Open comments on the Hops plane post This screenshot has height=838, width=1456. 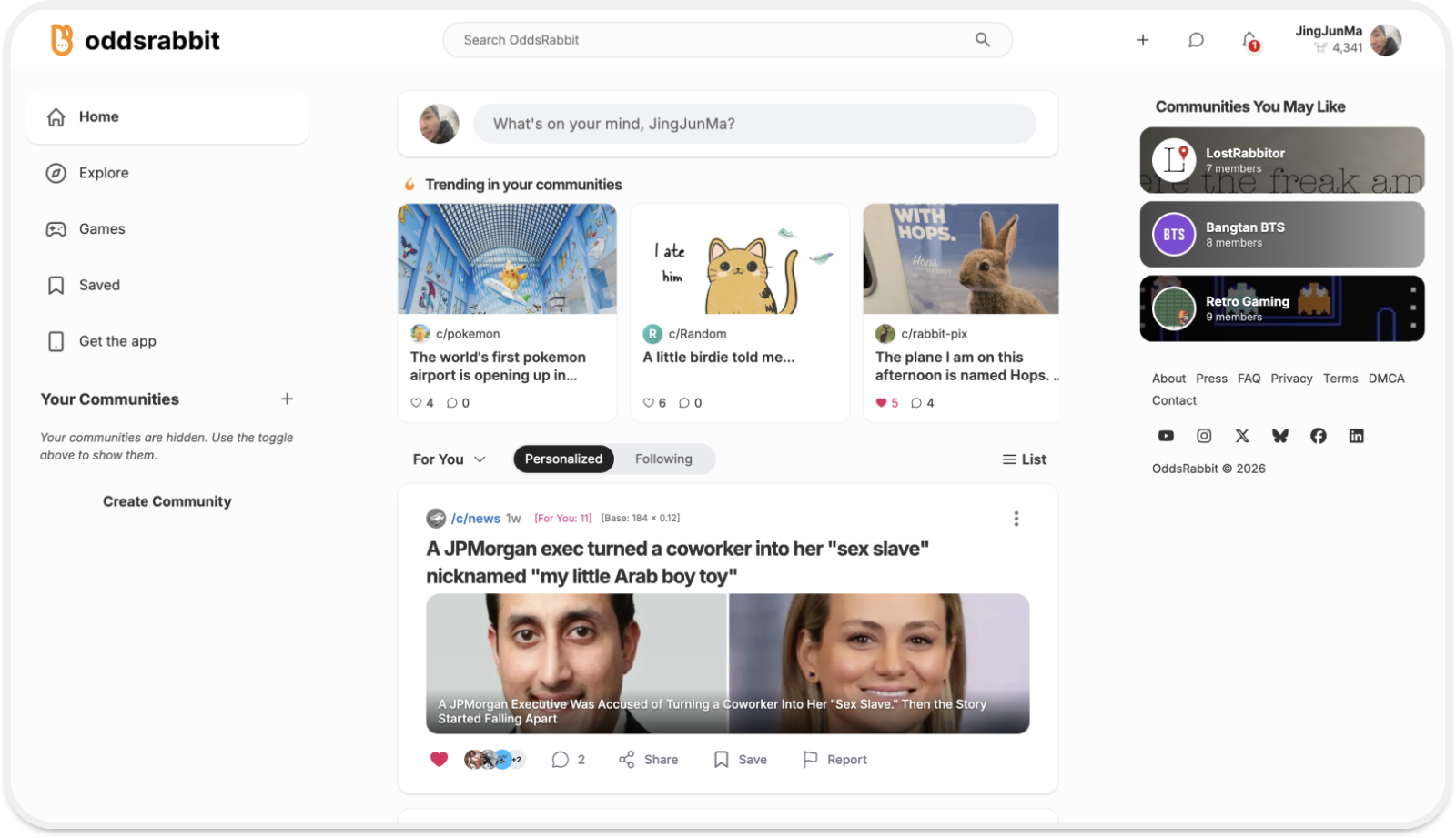click(916, 403)
